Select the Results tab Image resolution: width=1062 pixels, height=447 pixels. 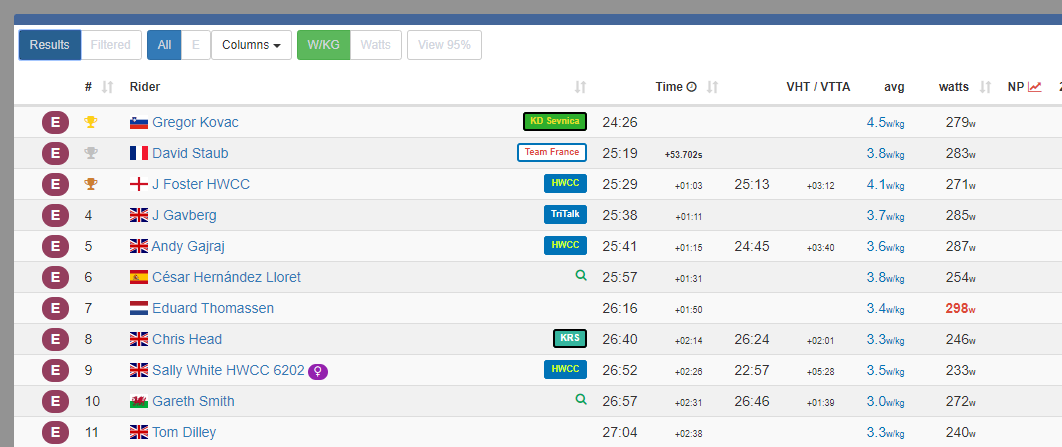point(49,45)
